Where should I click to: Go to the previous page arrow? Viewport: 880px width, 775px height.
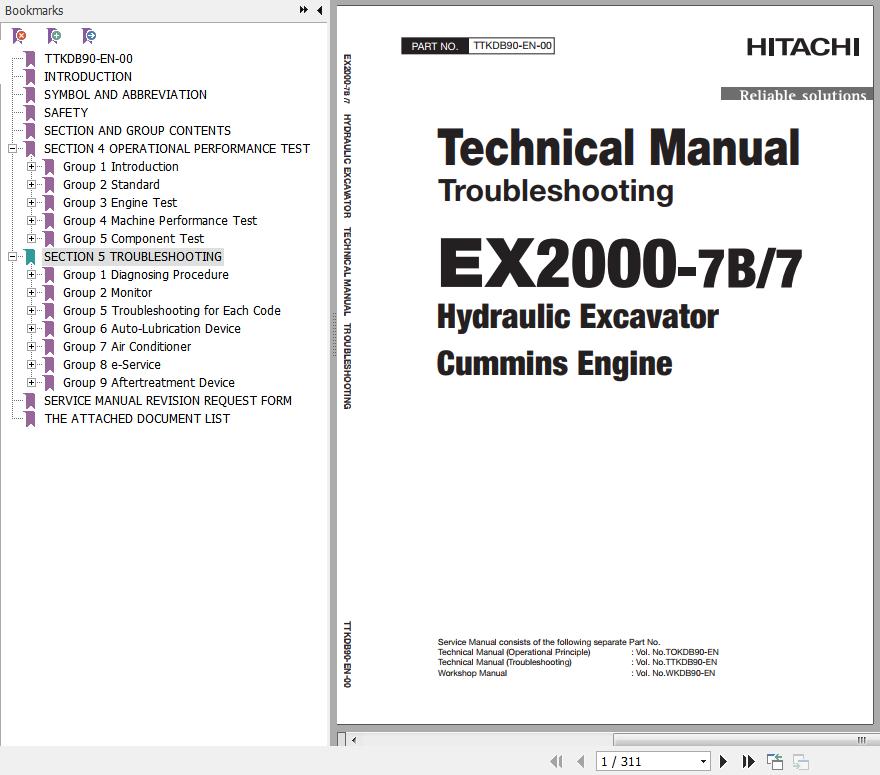[x=581, y=761]
